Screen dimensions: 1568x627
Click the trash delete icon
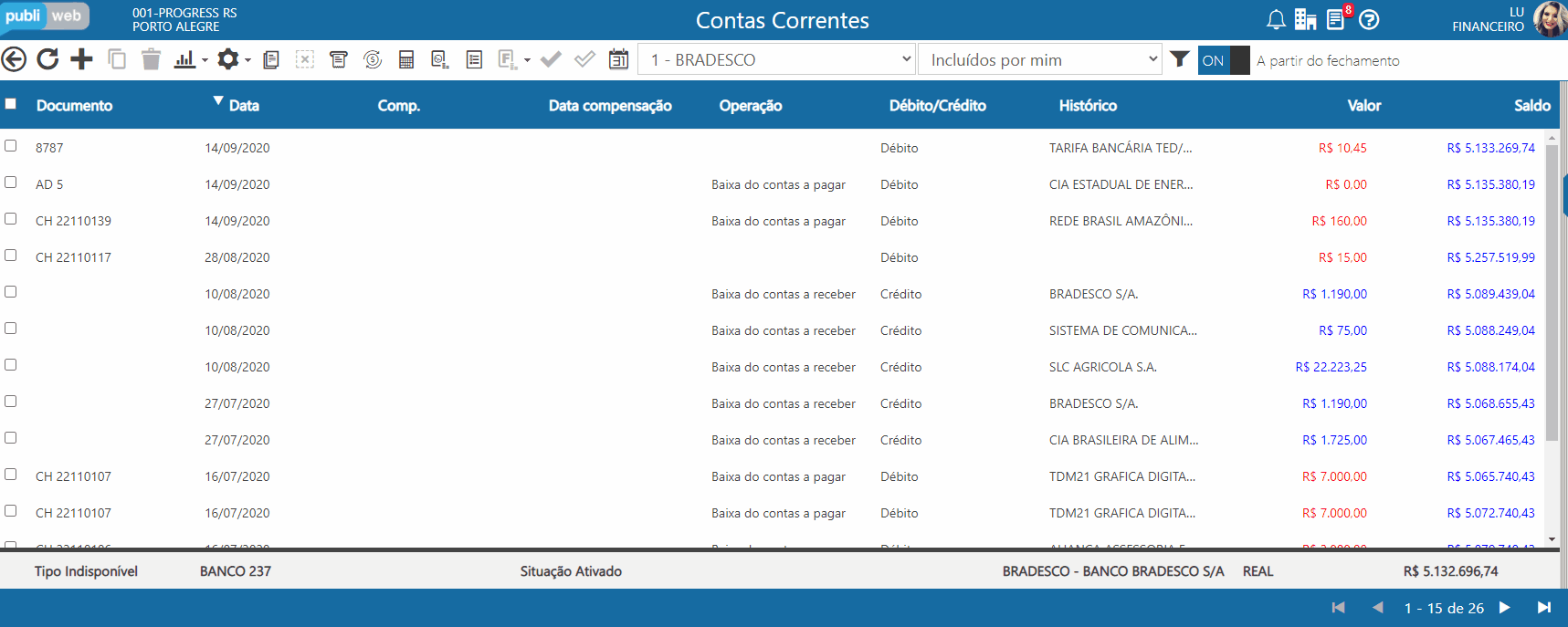(x=152, y=59)
